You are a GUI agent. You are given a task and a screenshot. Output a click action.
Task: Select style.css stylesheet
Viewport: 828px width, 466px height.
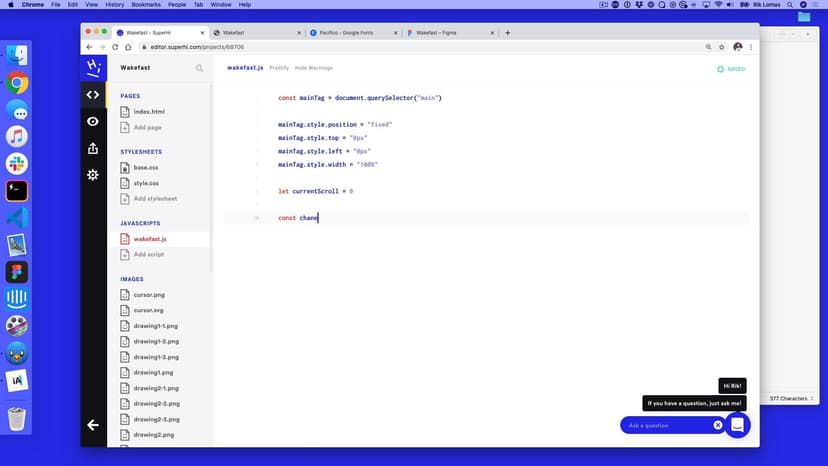[146, 183]
